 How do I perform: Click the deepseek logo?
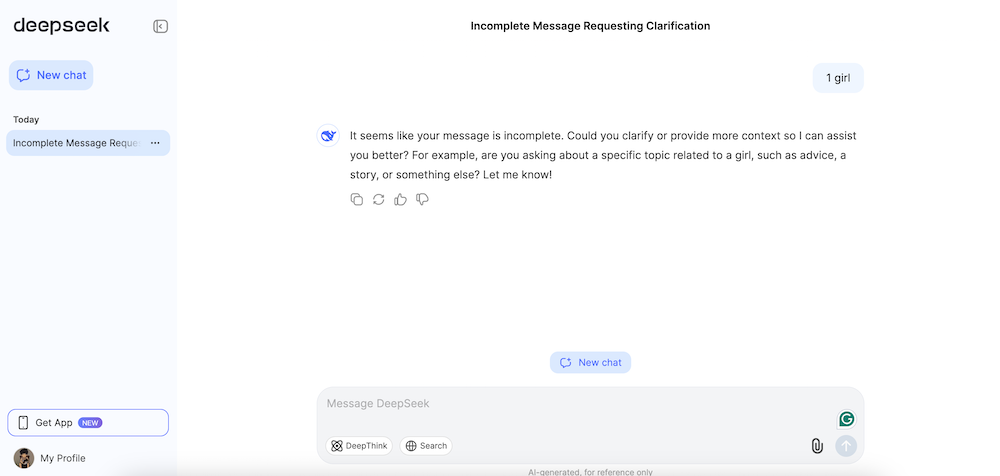pyautogui.click(x=62, y=26)
